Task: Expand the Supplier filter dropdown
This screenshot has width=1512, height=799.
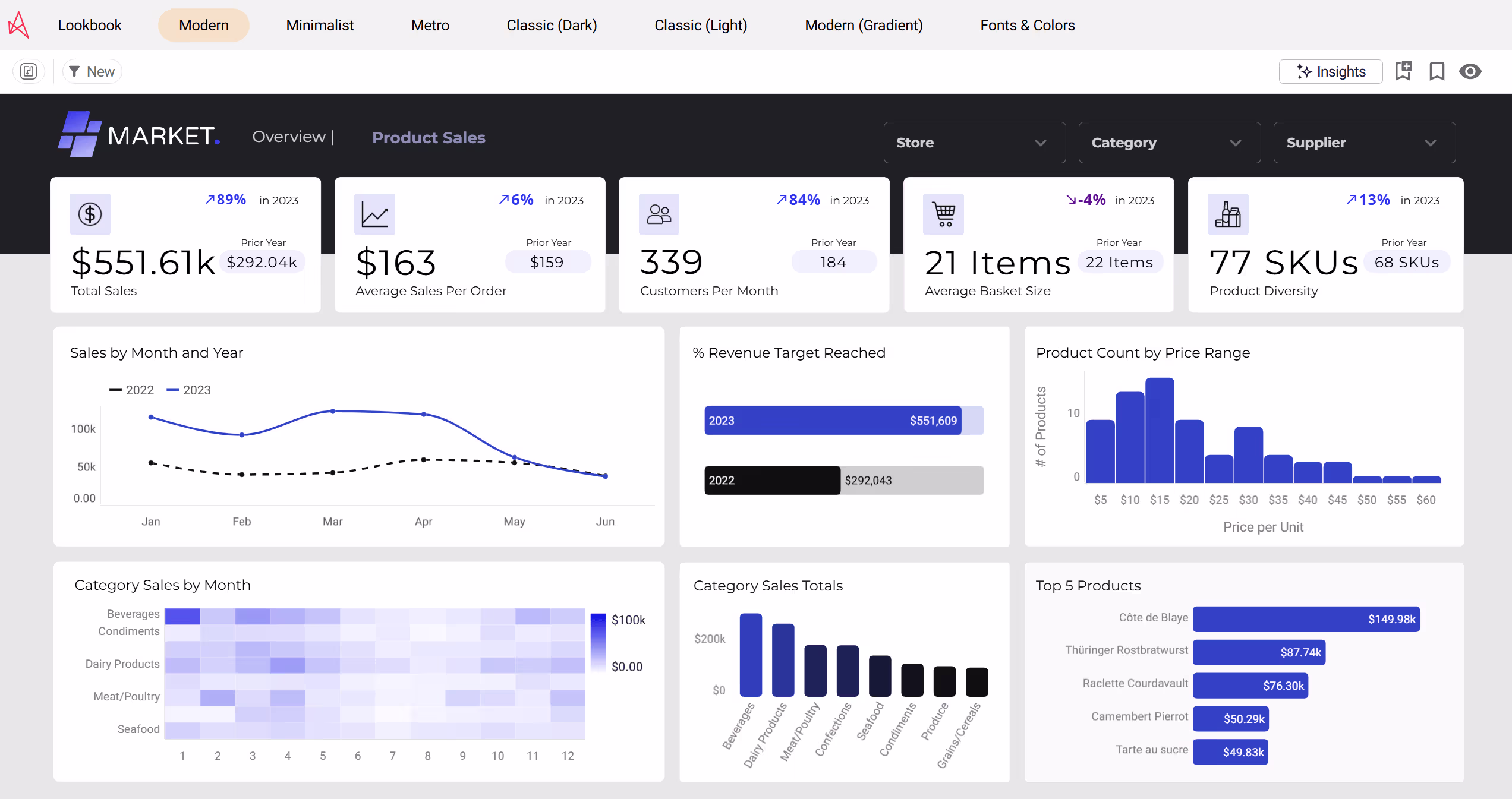Action: coord(1363,143)
